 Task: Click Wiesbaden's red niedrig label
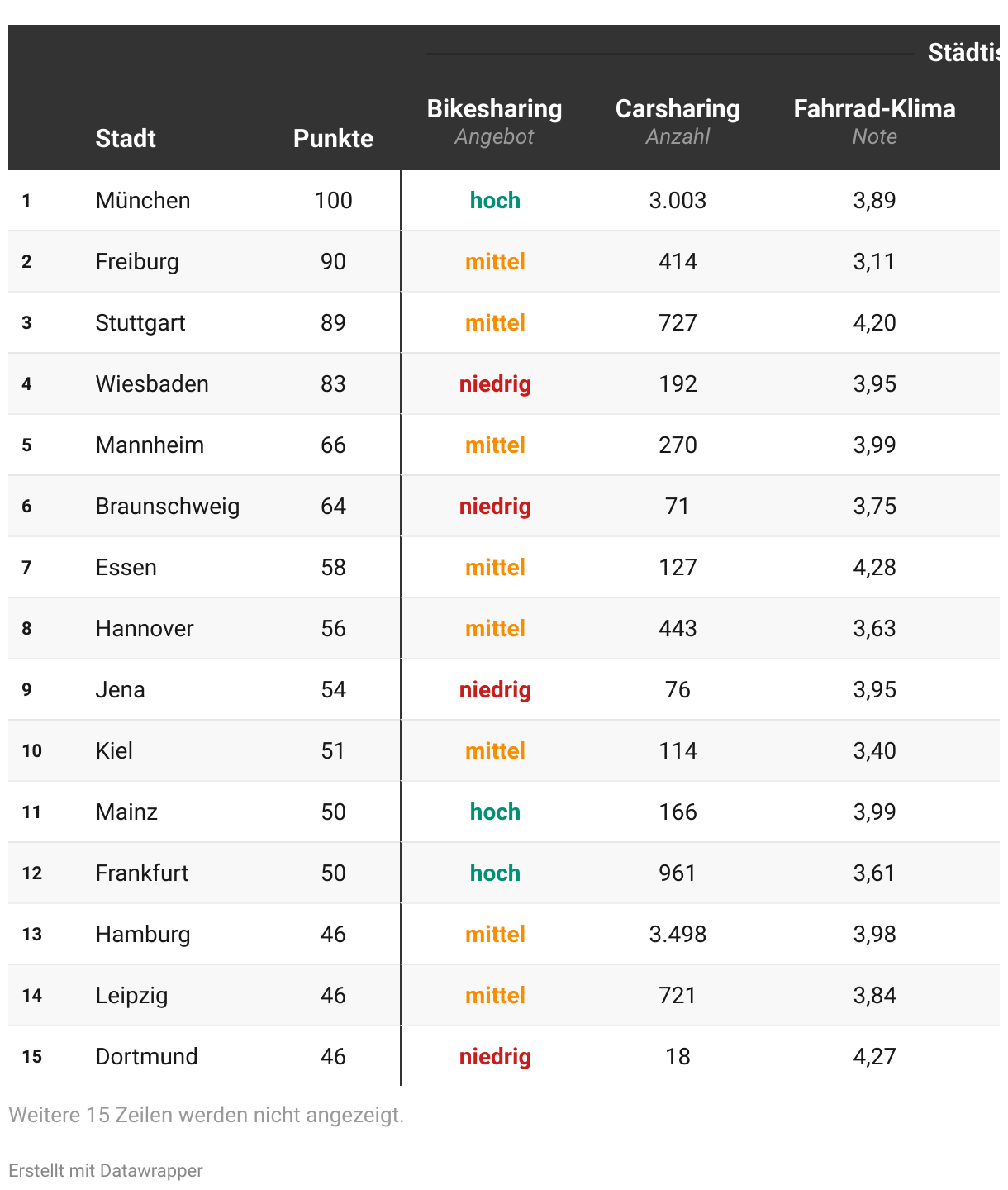pos(495,383)
